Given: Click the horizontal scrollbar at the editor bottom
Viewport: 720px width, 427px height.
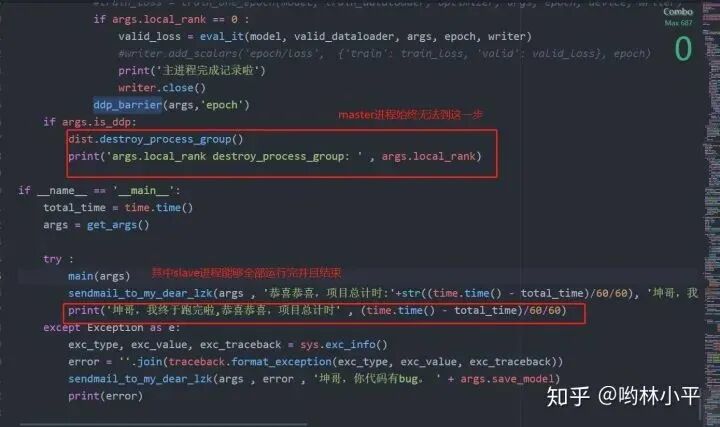Looking at the screenshot, I should (163, 425).
